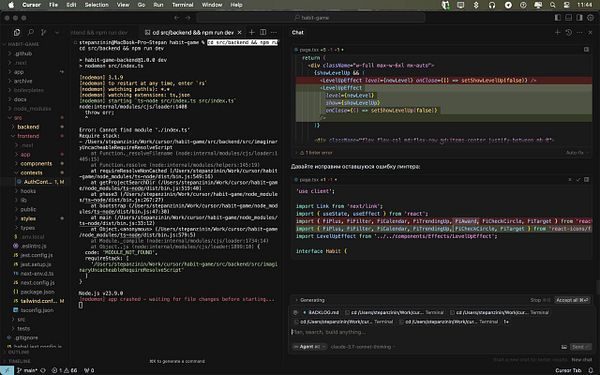Screen dimensions: 600x375
Task: Expand the backend folder
Action: 28,127
